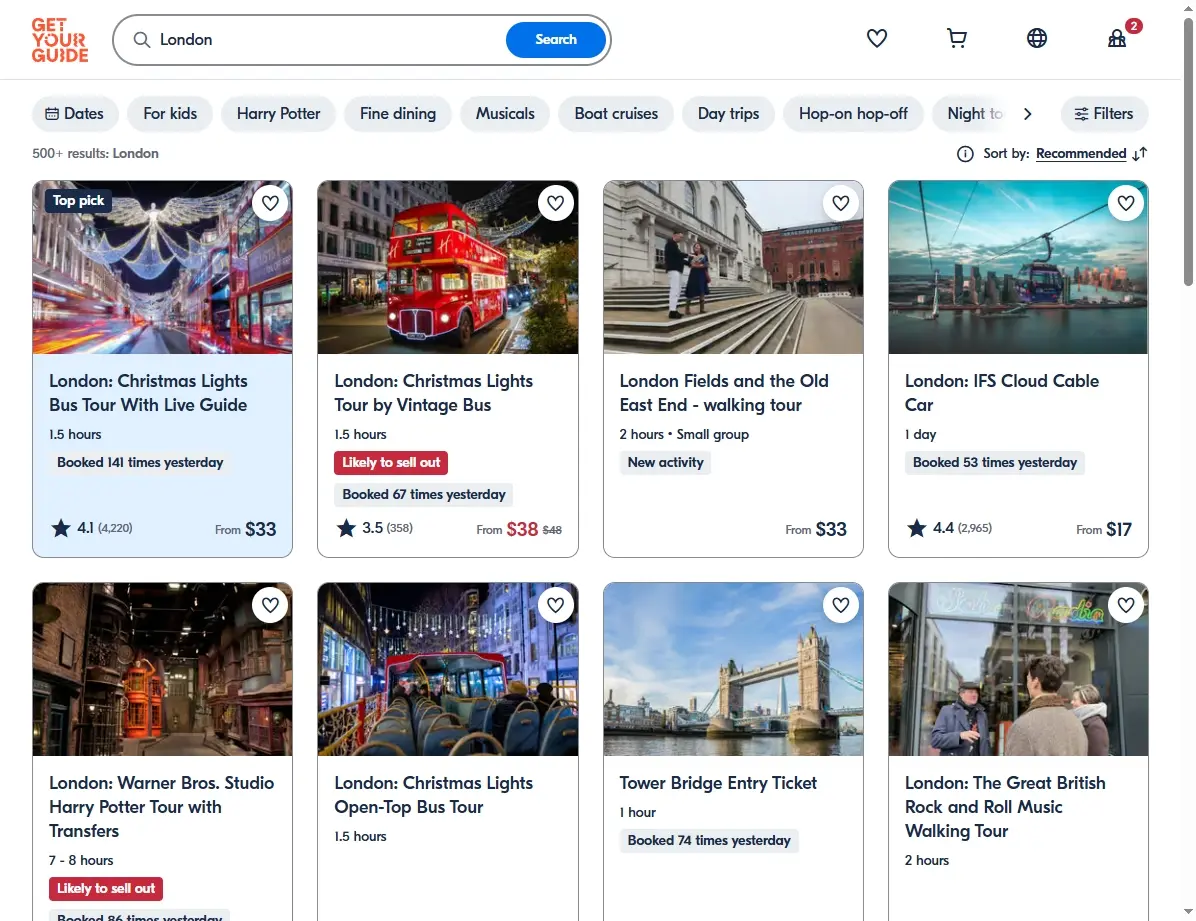Click Likely to sell out on Harry Potter tour
The image size is (1196, 921).
(106, 889)
